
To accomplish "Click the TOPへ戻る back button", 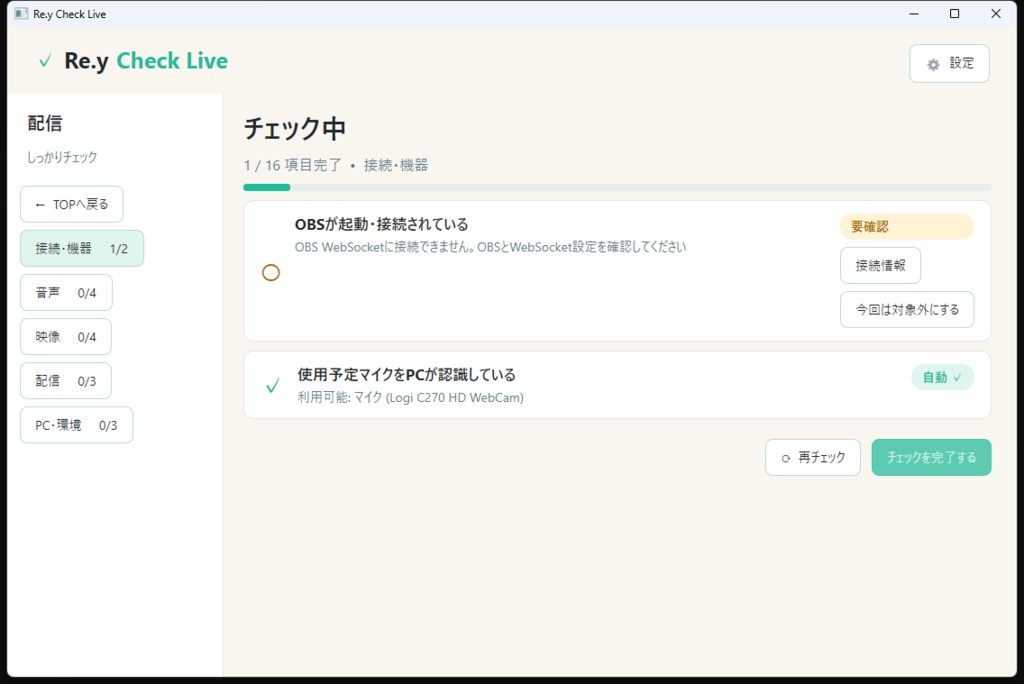I will 72,204.
